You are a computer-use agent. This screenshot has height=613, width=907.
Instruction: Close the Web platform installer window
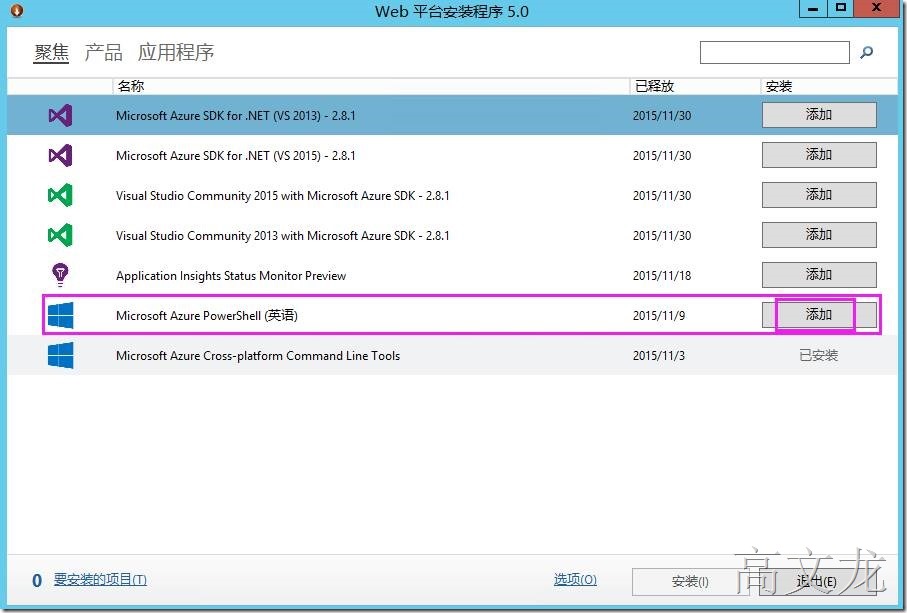876,9
